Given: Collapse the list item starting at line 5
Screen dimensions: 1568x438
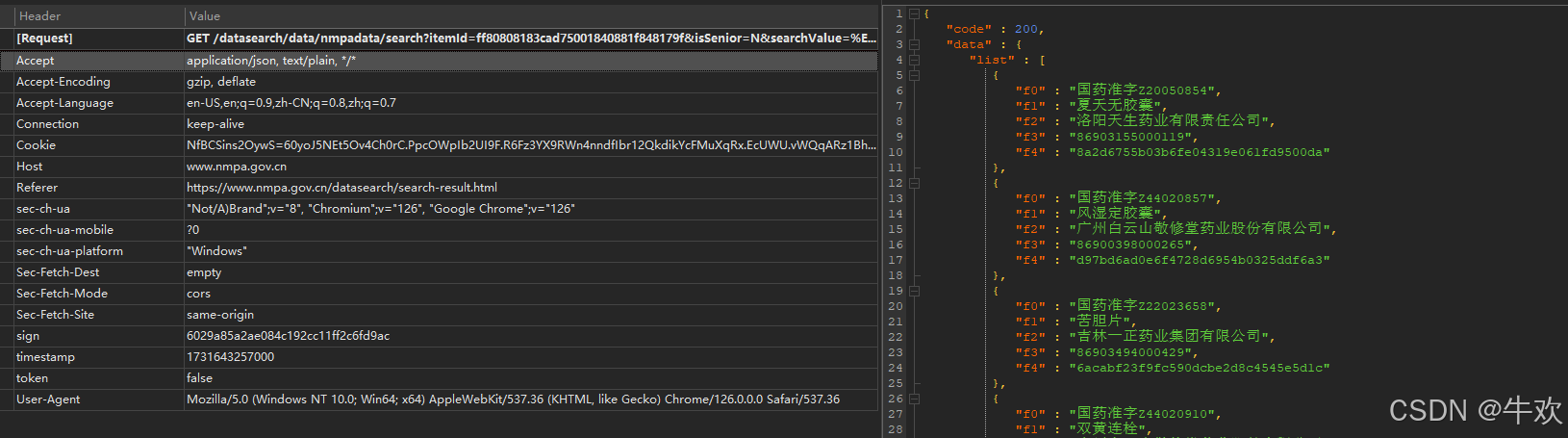Looking at the screenshot, I should (x=914, y=75).
